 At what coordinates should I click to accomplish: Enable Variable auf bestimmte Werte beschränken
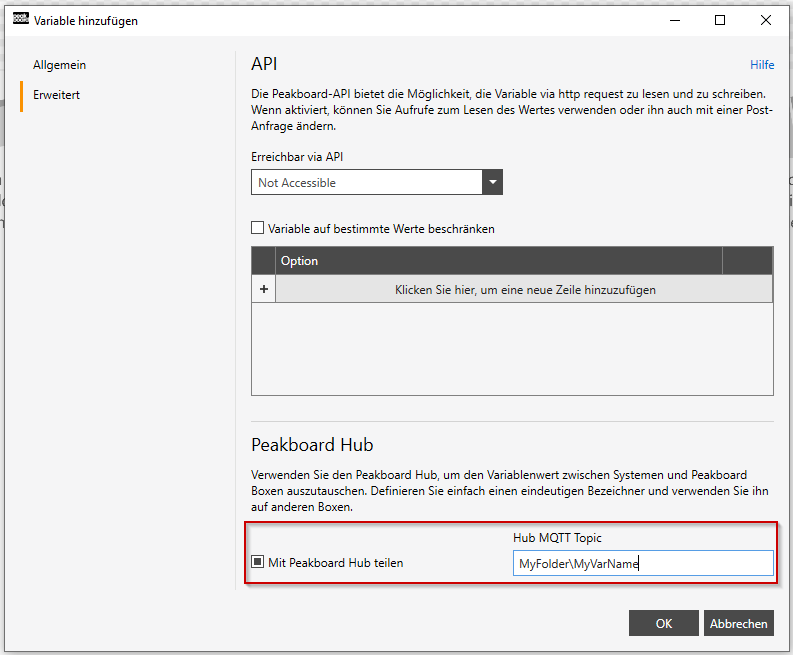tap(257, 228)
